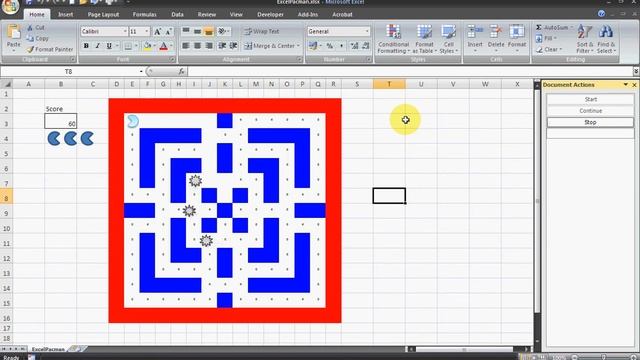This screenshot has width=640, height=360.
Task: Click Accounting Number Format icon
Action: pyautogui.click(x=313, y=46)
